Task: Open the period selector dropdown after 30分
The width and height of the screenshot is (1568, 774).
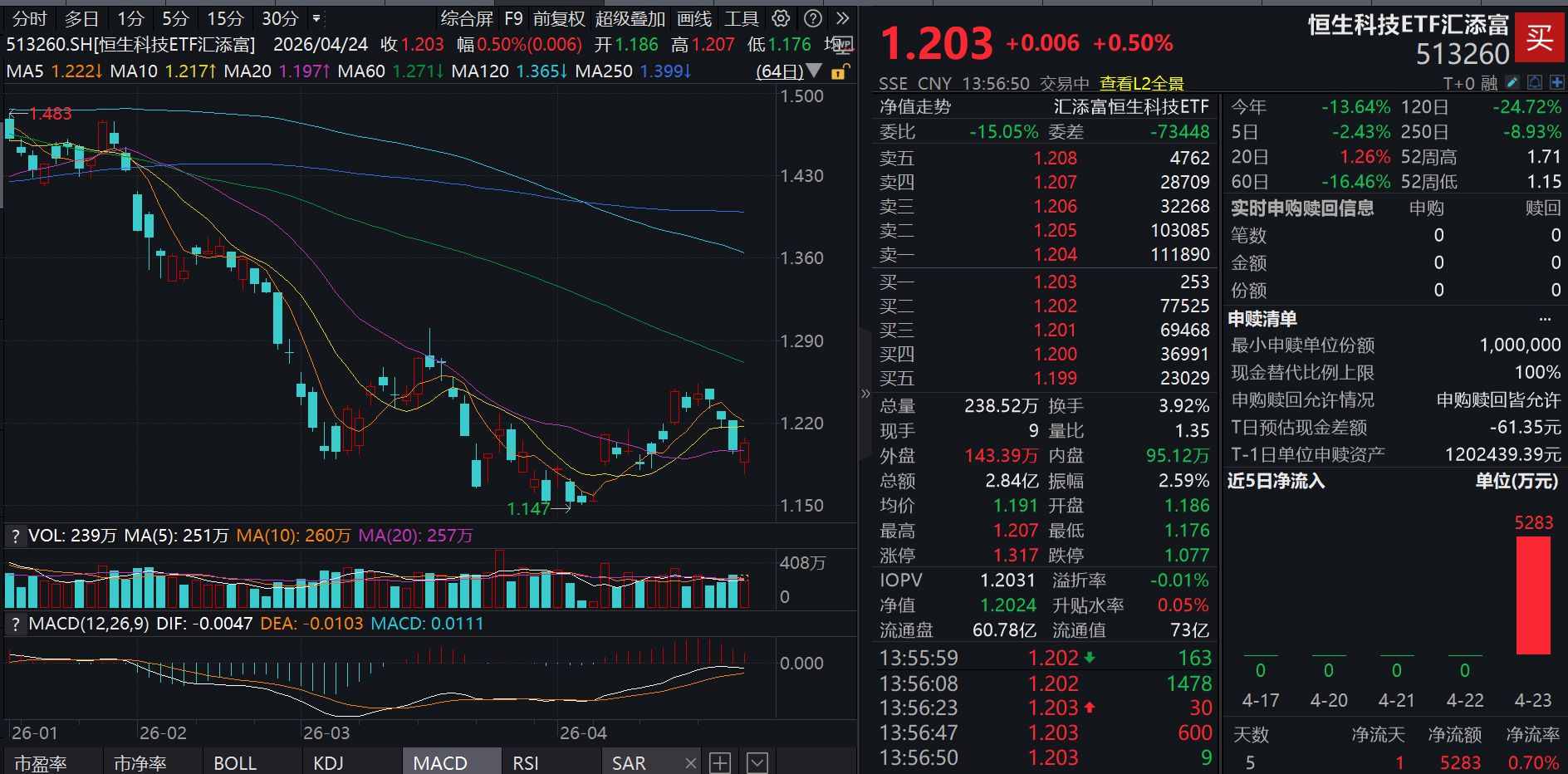Action: click(x=316, y=18)
